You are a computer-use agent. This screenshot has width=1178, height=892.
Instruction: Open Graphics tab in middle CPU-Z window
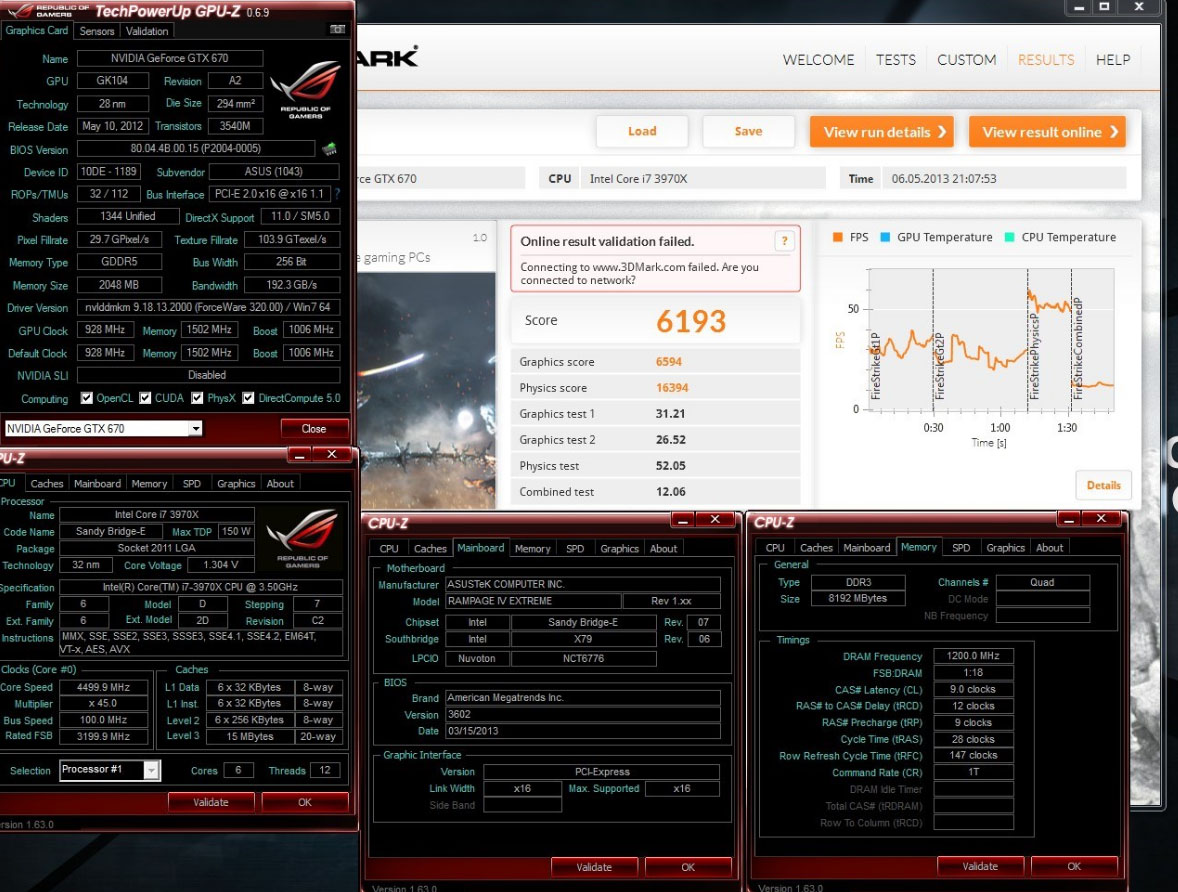tap(619, 549)
